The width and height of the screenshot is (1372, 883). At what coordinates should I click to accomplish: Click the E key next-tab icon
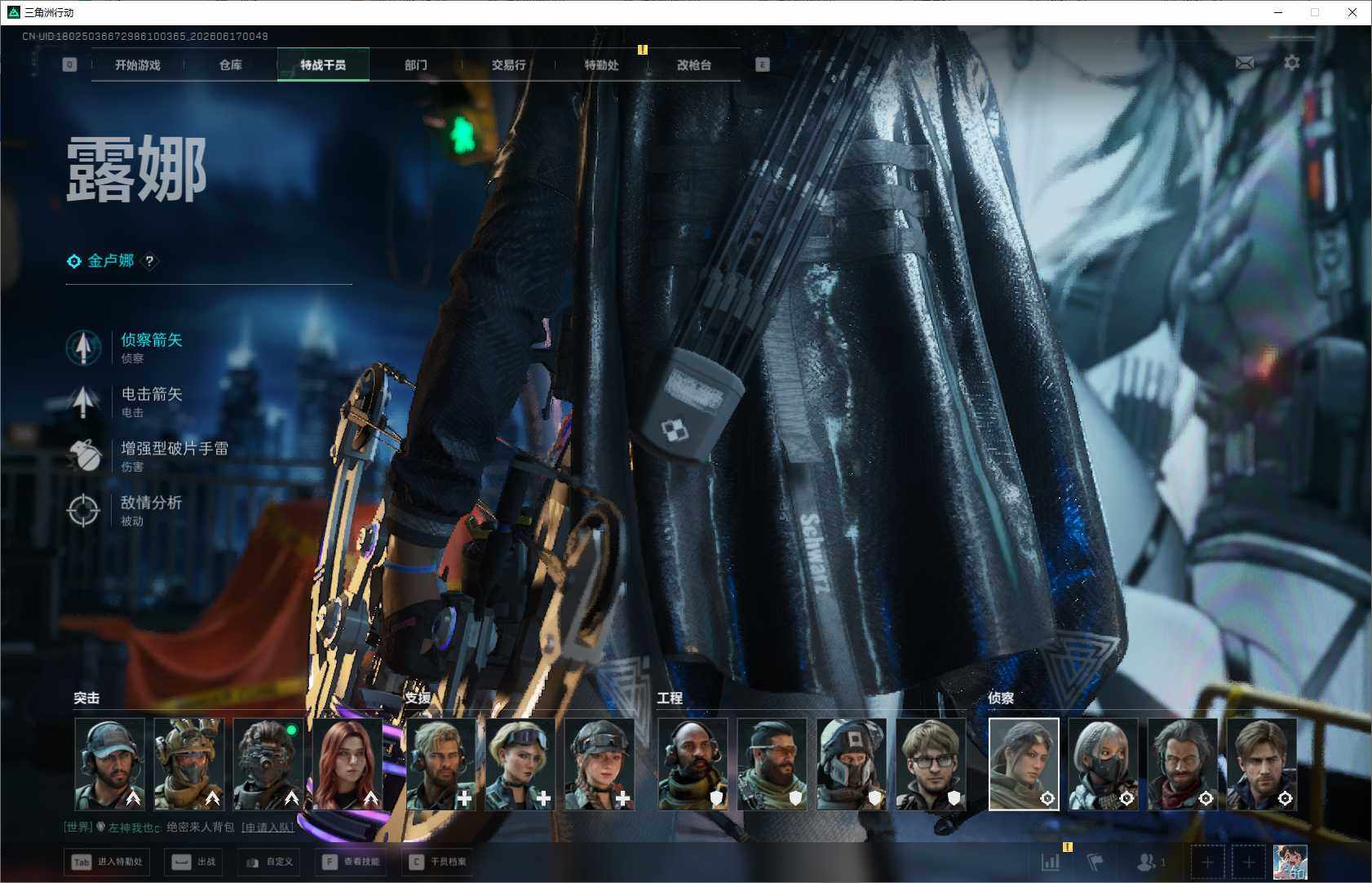[x=763, y=64]
